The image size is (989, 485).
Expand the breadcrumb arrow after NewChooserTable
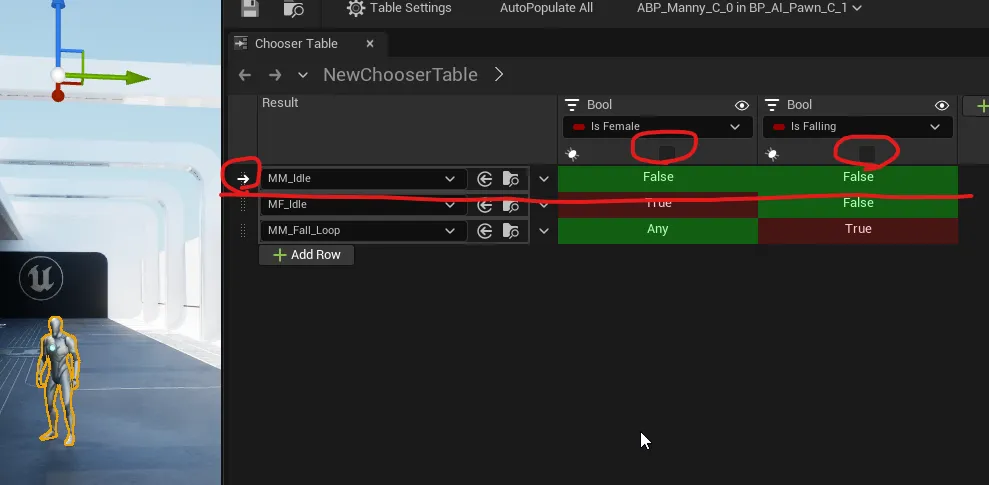pos(499,74)
